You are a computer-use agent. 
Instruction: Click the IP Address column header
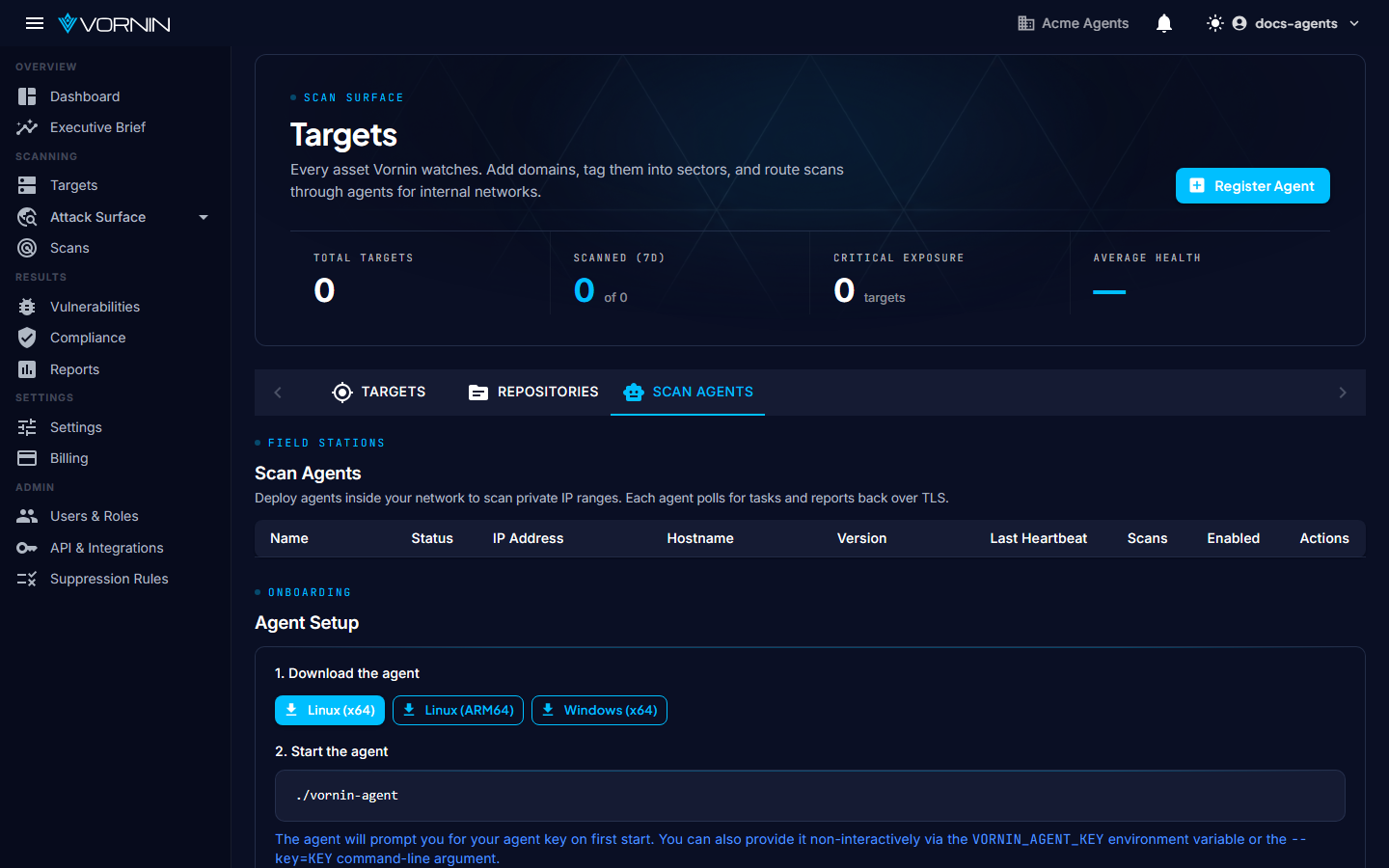click(x=528, y=538)
